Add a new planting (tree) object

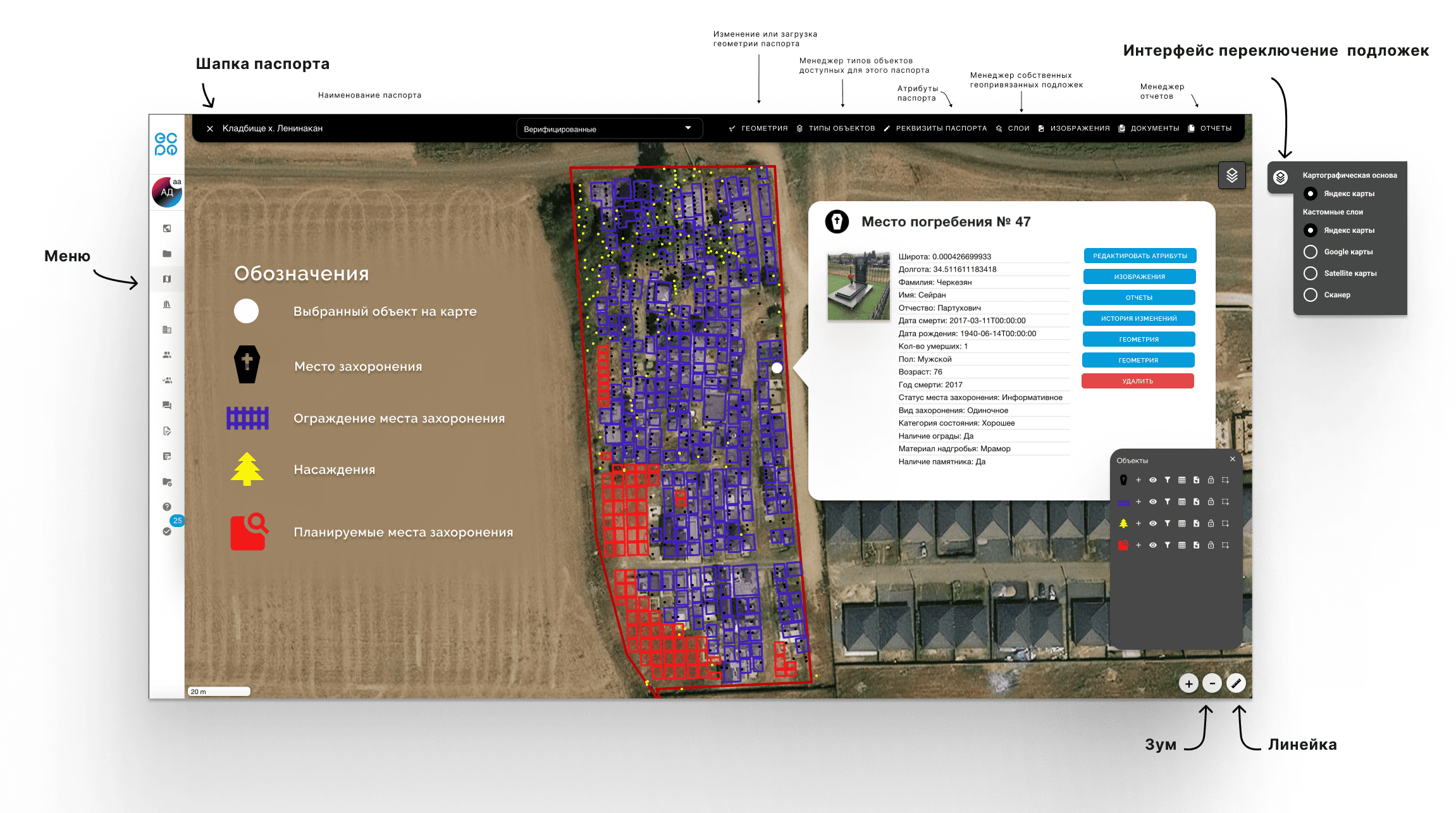(1138, 523)
